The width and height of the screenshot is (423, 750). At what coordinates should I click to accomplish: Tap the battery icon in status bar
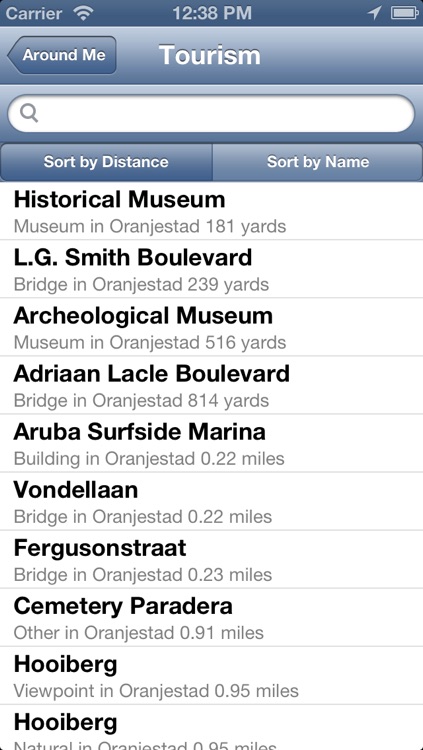pos(405,13)
